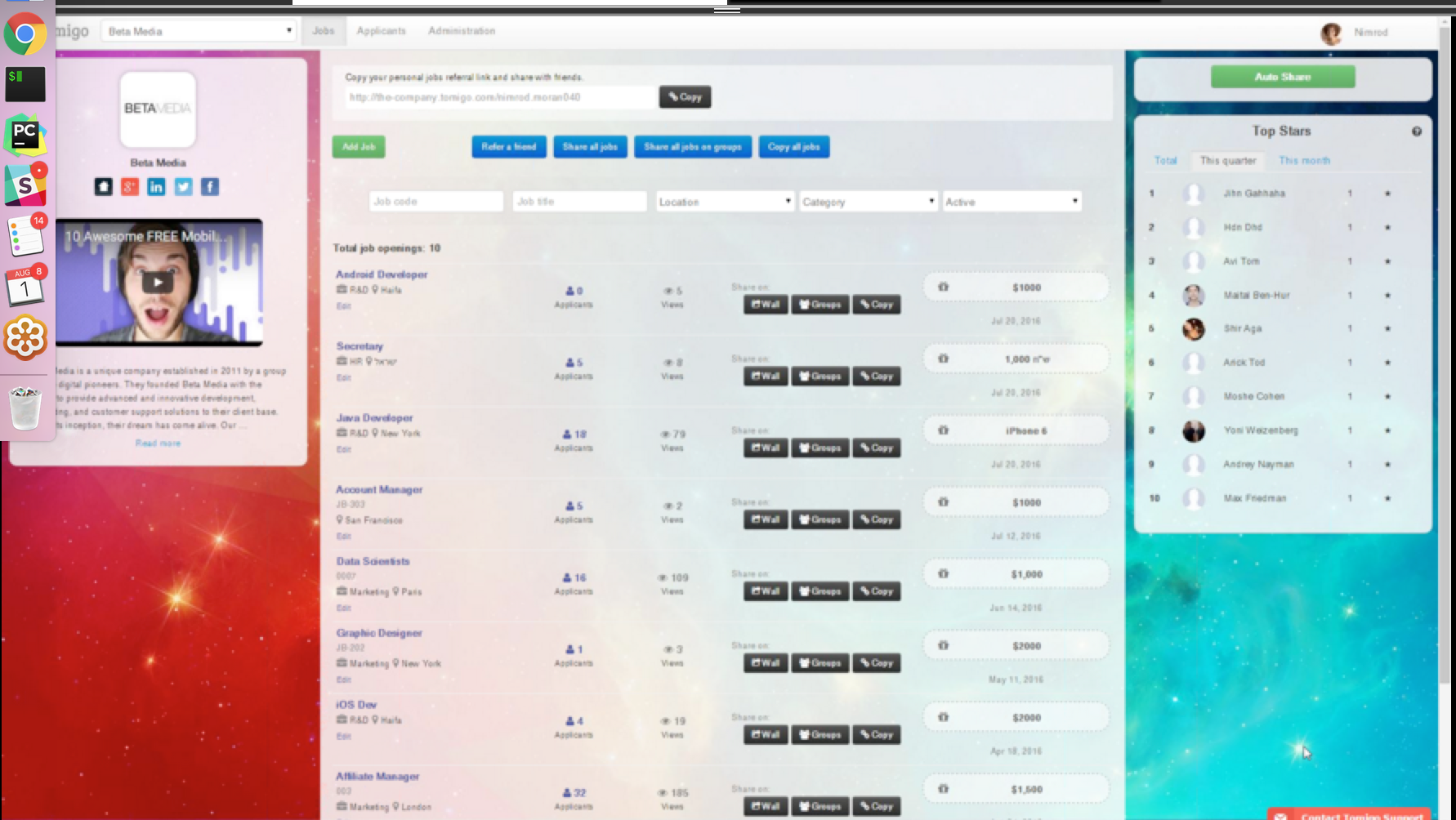Open Nimrod's user avatar in header
Image resolution: width=1456 pixels, height=820 pixels.
click(x=1331, y=33)
